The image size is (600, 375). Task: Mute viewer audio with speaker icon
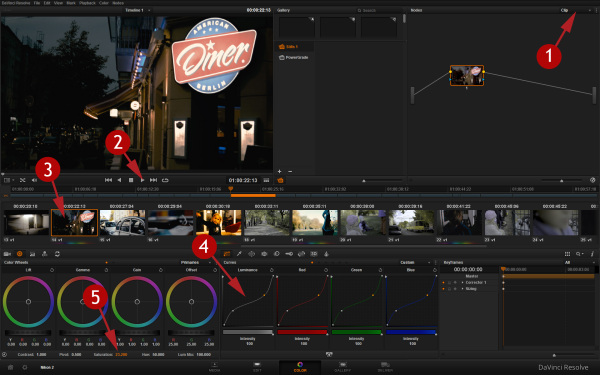[34, 180]
